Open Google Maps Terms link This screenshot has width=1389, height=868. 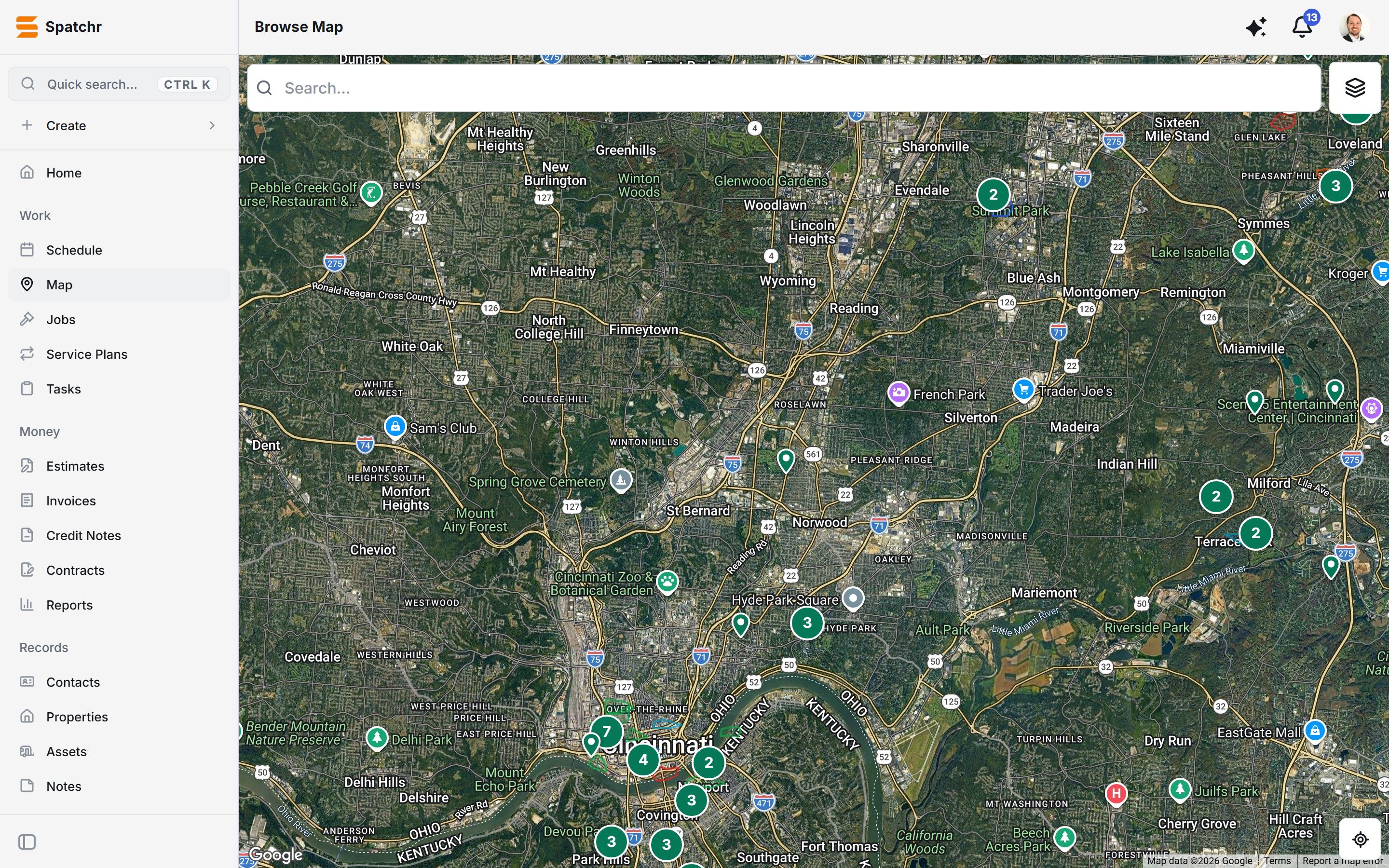pyautogui.click(x=1277, y=861)
